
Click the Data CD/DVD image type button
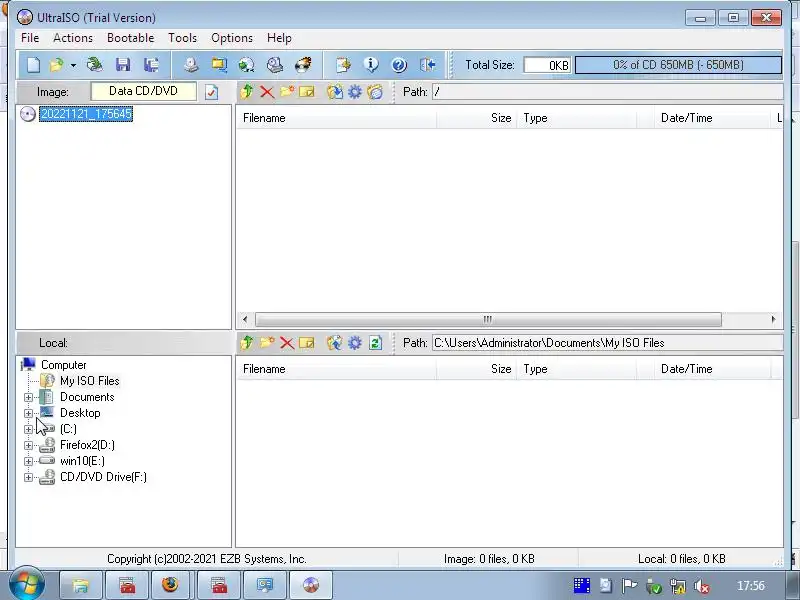pyautogui.click(x=143, y=91)
